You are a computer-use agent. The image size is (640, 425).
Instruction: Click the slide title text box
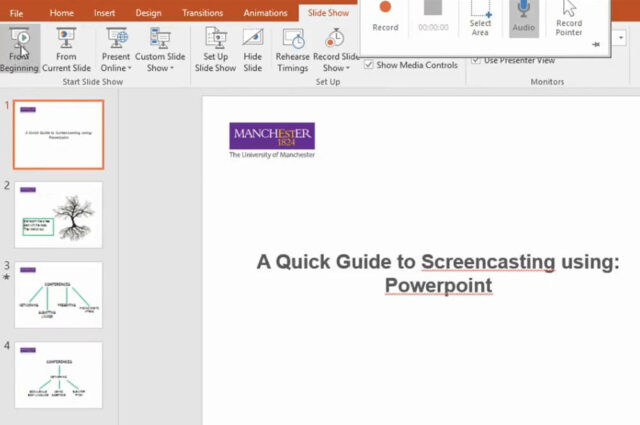click(x=438, y=273)
